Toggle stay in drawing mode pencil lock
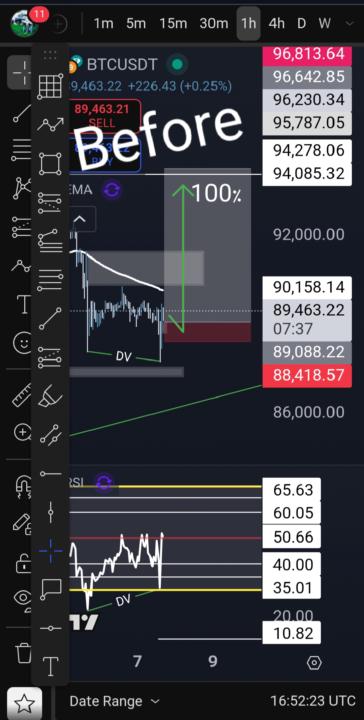The image size is (364, 720). [22, 524]
